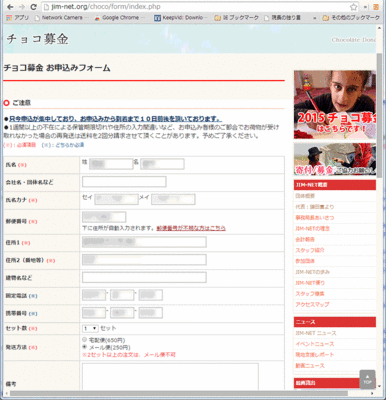Open the アクセスマップ sidebar link
The width and height of the screenshot is (386, 400).
(312, 304)
